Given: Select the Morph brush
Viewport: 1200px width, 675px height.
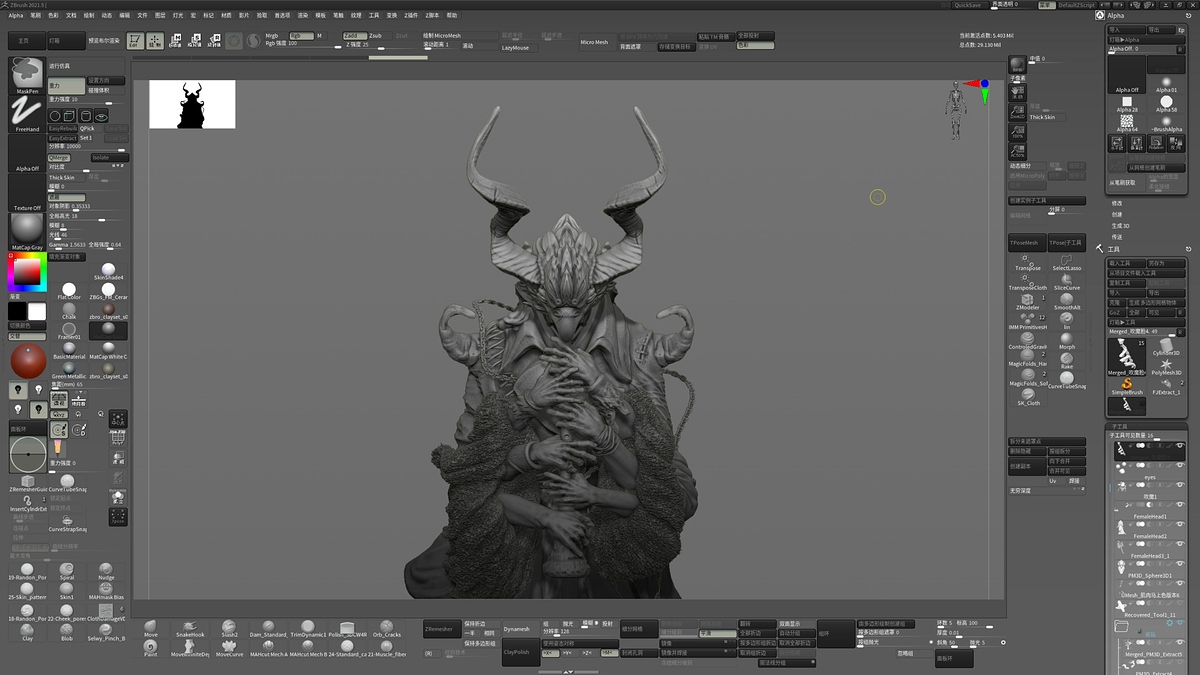Looking at the screenshot, I should point(1067,341).
